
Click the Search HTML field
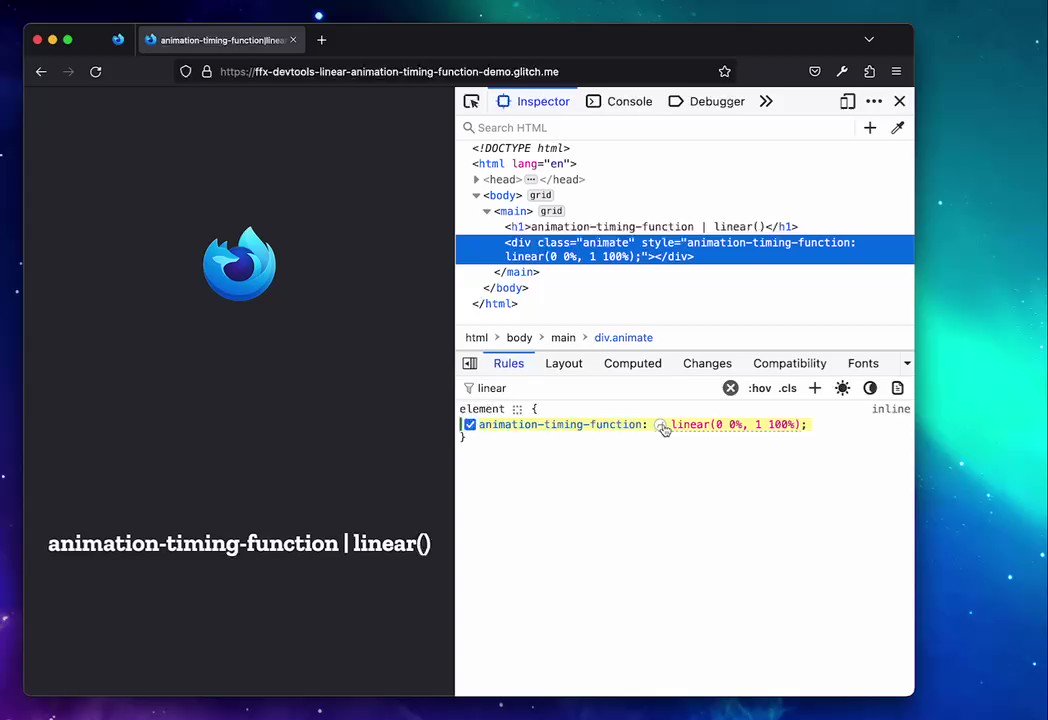tap(658, 128)
